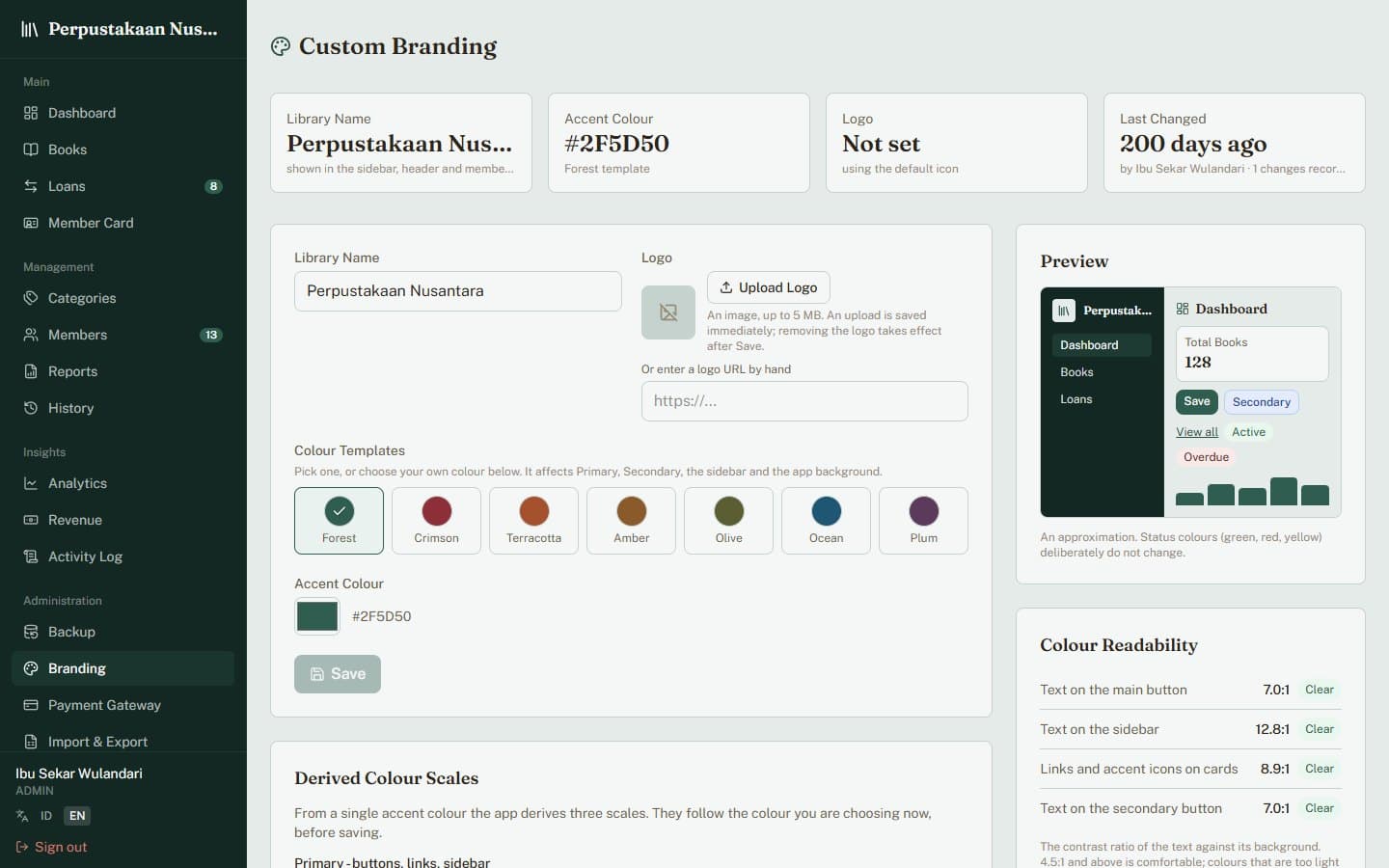Image resolution: width=1389 pixels, height=868 pixels.
Task: Click the "200 days ago" Last Changed value
Action: 1193,144
